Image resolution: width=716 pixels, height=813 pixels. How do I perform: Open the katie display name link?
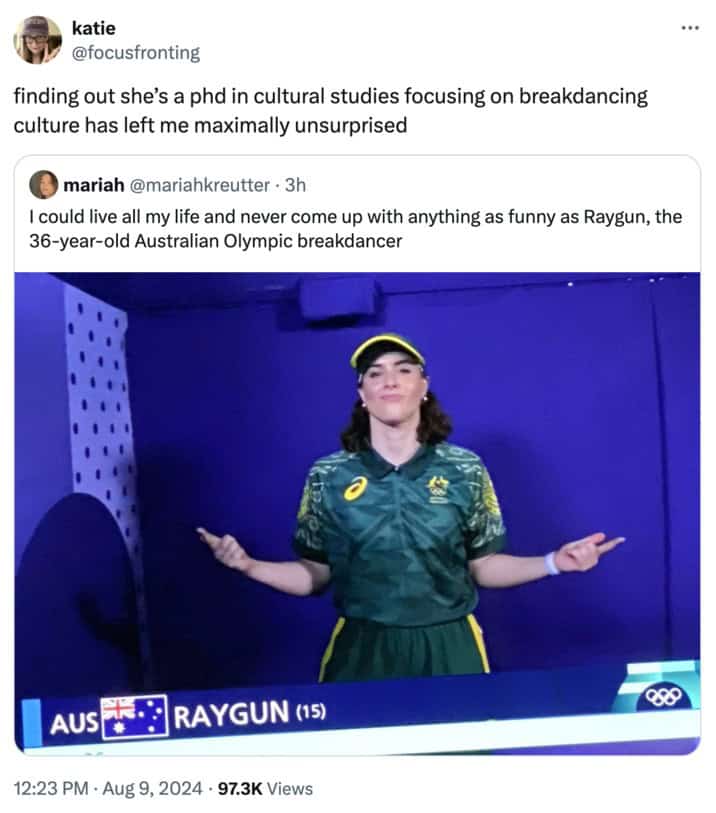point(93,28)
